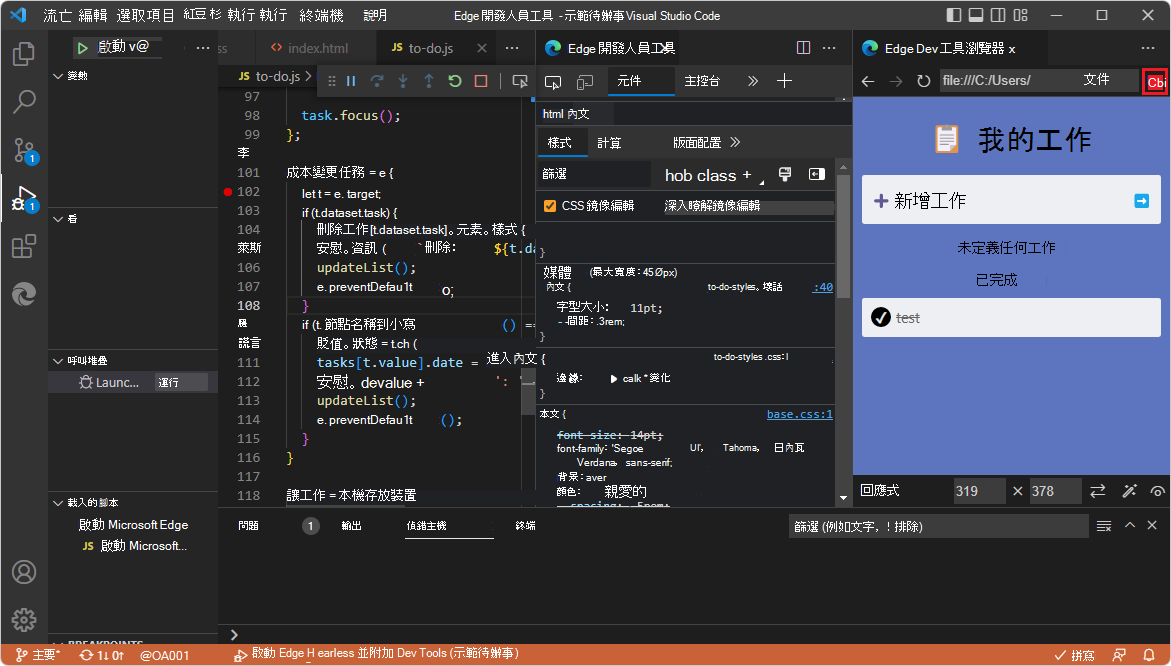1171x666 pixels.
Task: Toggle device emulation icon in DevTools
Action: pos(585,81)
